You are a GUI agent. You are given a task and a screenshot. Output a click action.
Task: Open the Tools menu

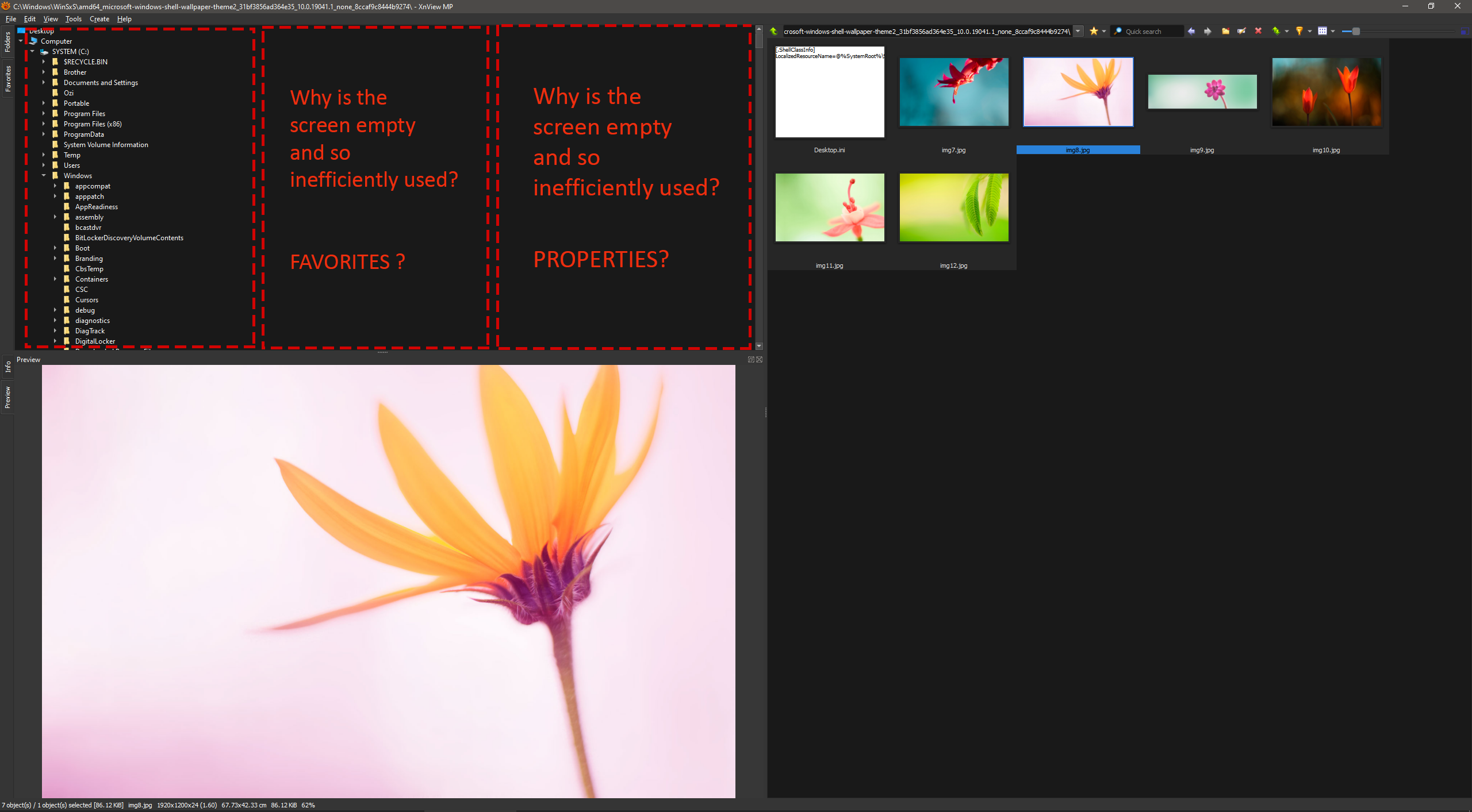click(x=73, y=19)
